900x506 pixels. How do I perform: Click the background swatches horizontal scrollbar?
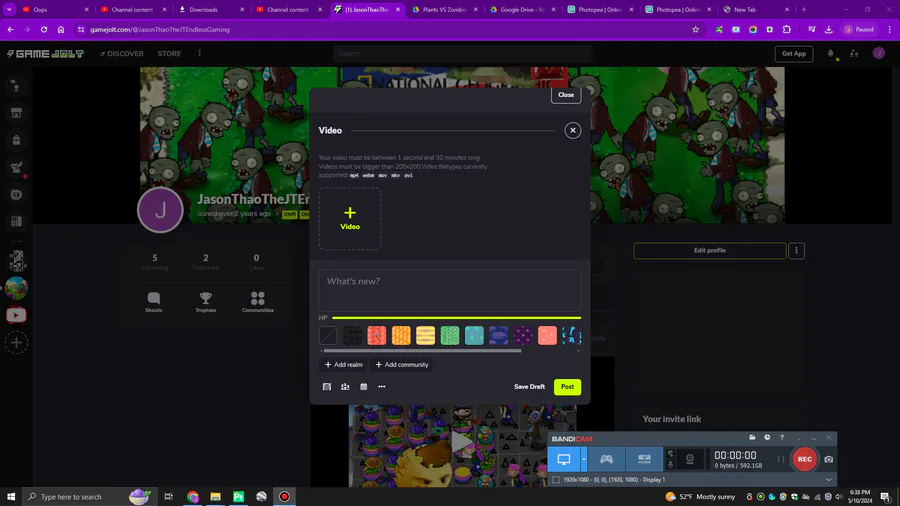(x=422, y=351)
